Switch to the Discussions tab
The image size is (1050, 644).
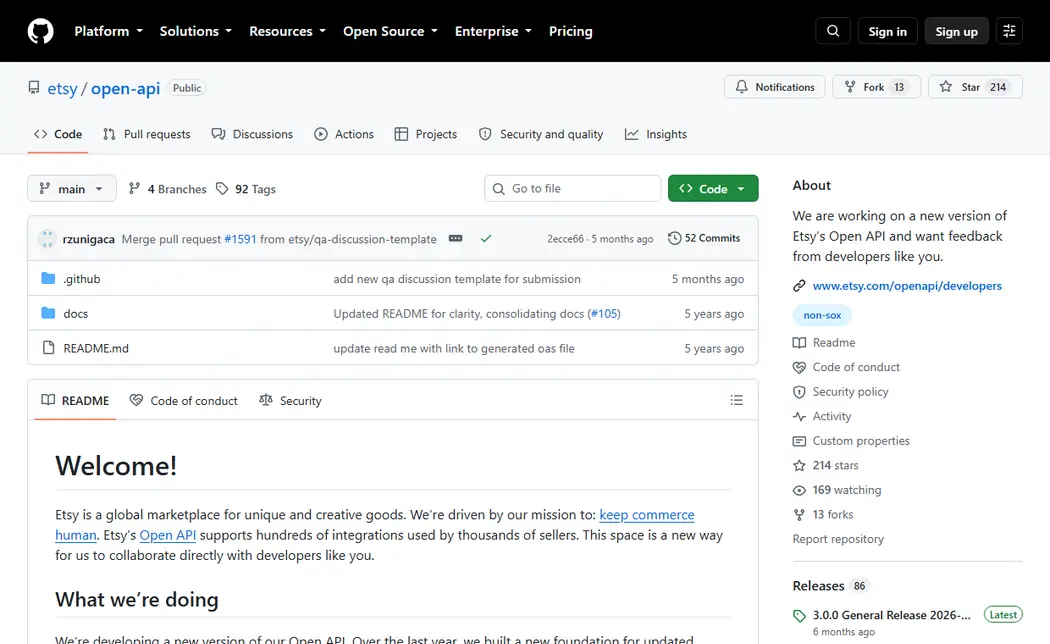pyautogui.click(x=252, y=134)
